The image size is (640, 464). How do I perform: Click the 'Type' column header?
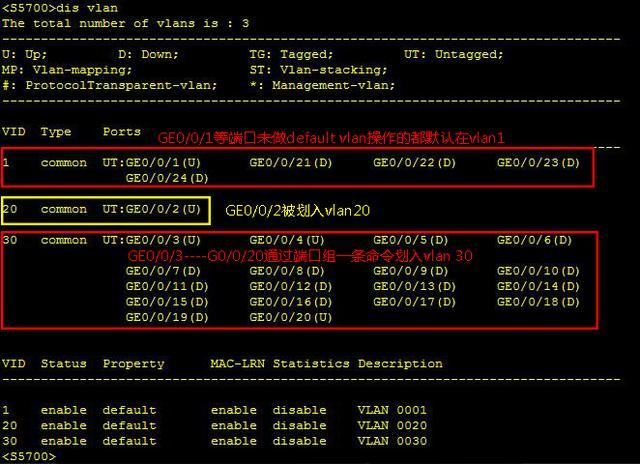pyautogui.click(x=56, y=132)
